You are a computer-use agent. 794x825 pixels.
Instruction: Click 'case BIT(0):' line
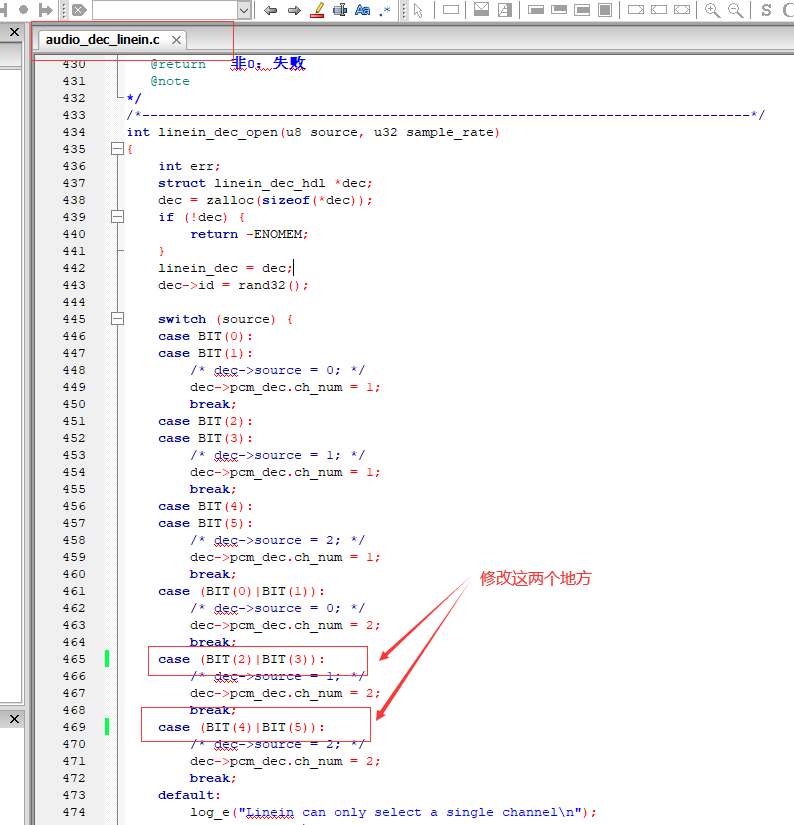click(205, 336)
